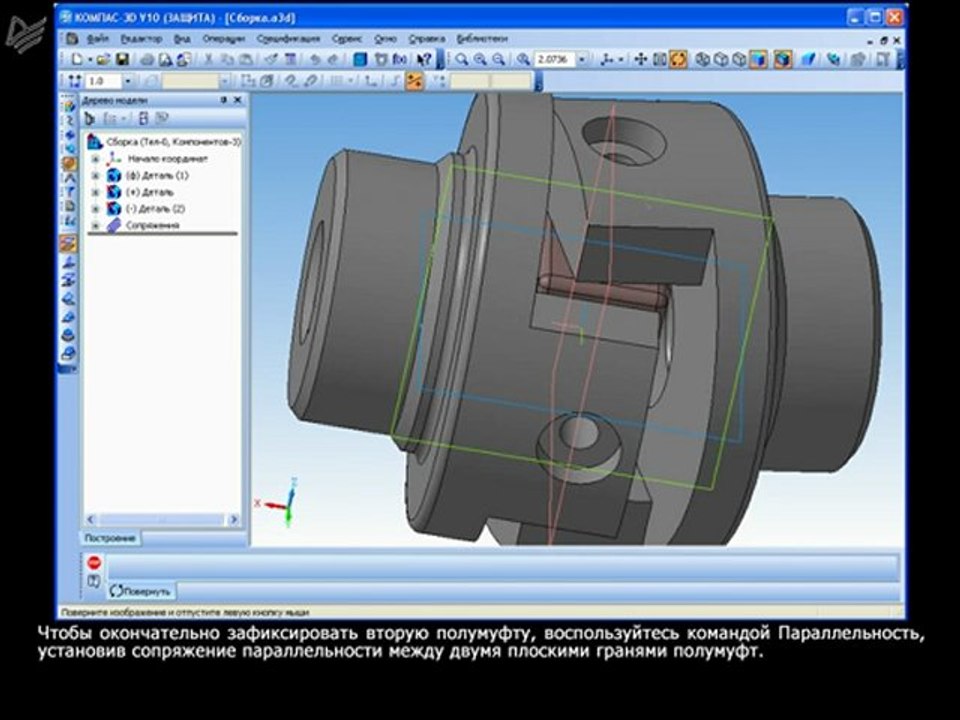Open the blue Library Manager icon
Image resolution: width=960 pixels, height=720 pixels.
point(361,59)
